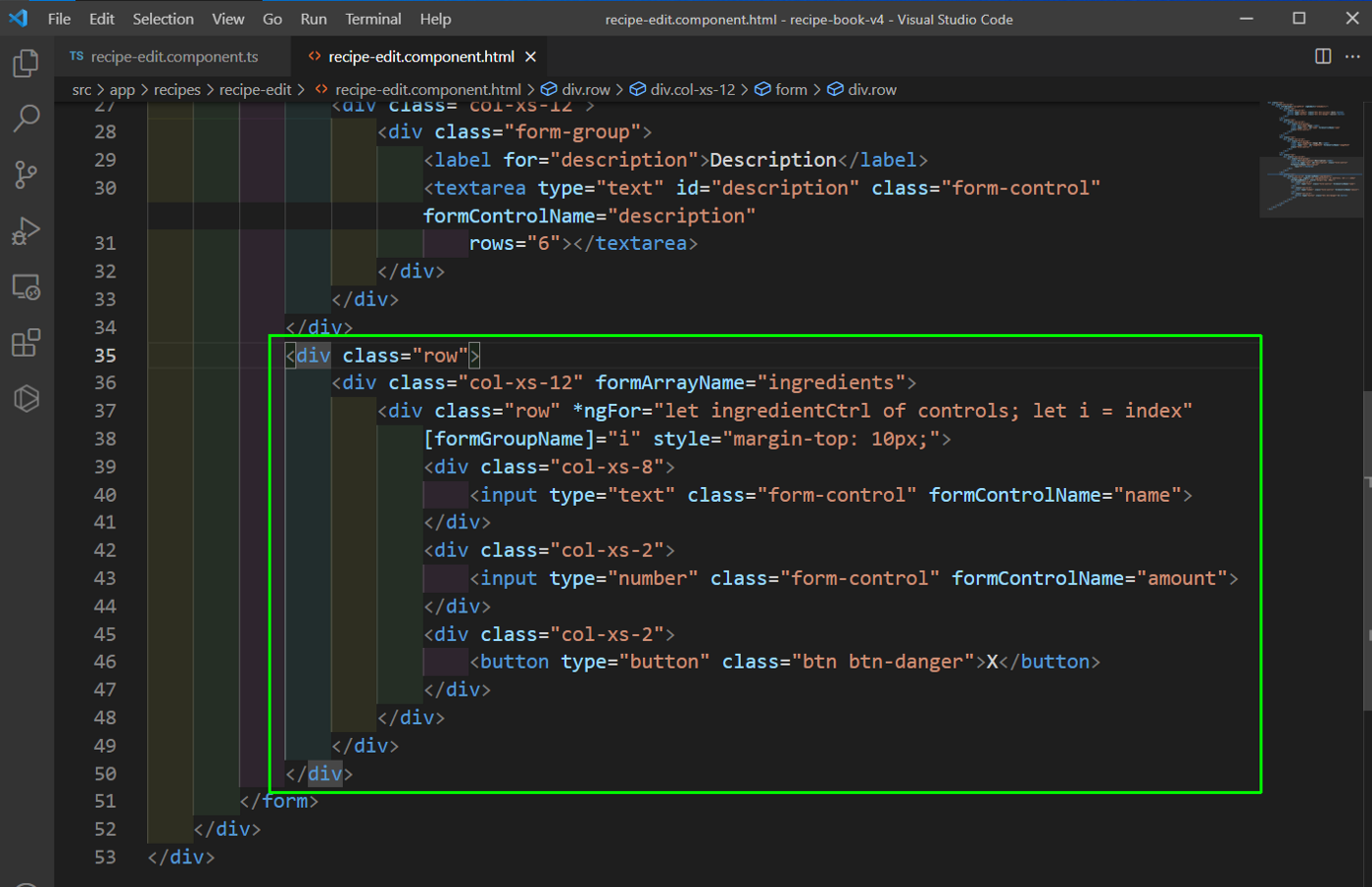Click the editor vertical scrollbar
1372x887 pixels.
pyautogui.click(x=1367, y=549)
